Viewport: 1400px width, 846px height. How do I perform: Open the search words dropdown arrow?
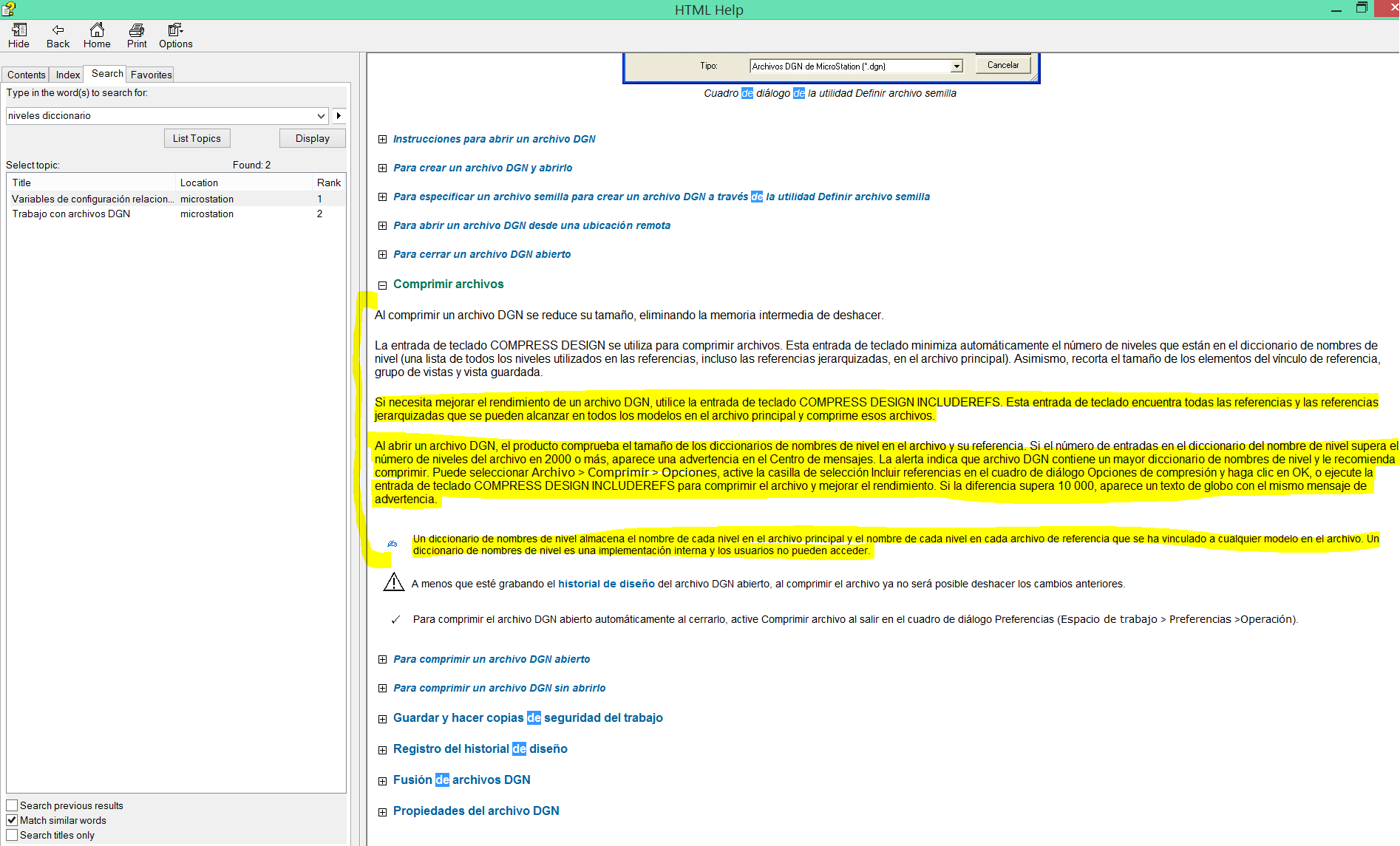coord(321,116)
